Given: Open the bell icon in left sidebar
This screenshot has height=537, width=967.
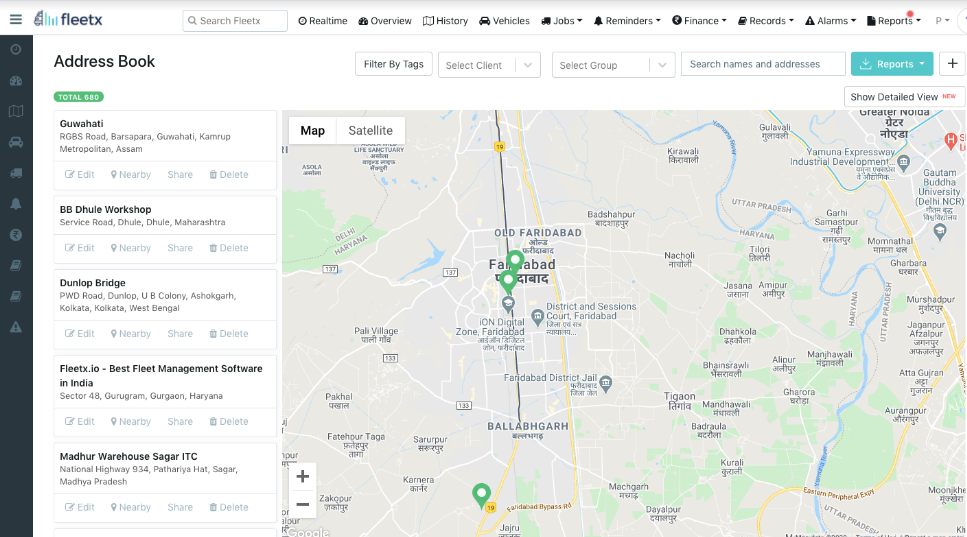Looking at the screenshot, I should pyautogui.click(x=16, y=204).
